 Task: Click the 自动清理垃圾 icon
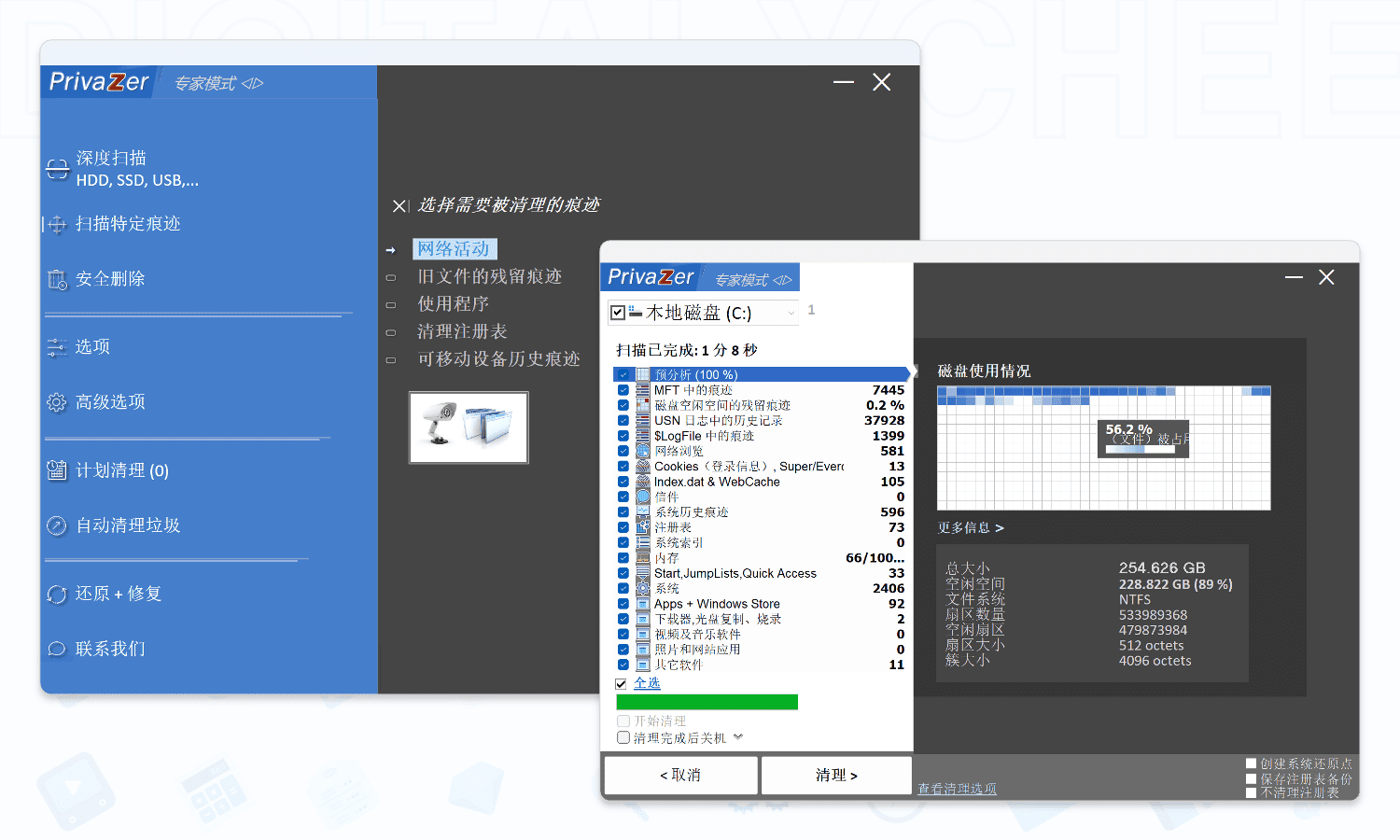(x=57, y=525)
